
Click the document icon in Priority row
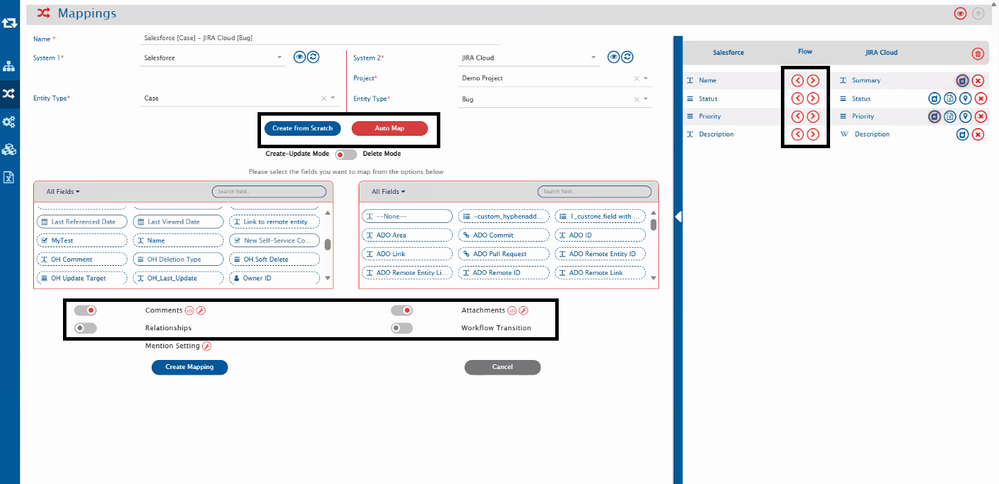(950, 116)
